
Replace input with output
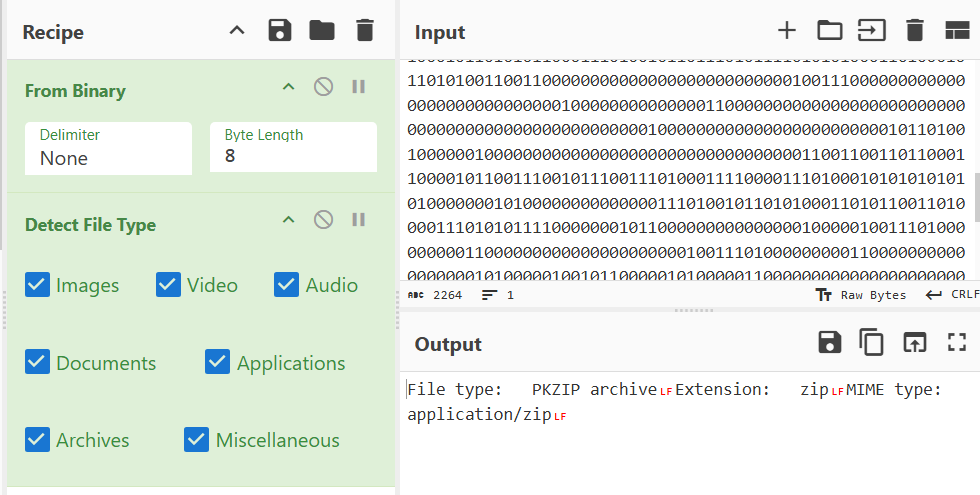click(914, 343)
